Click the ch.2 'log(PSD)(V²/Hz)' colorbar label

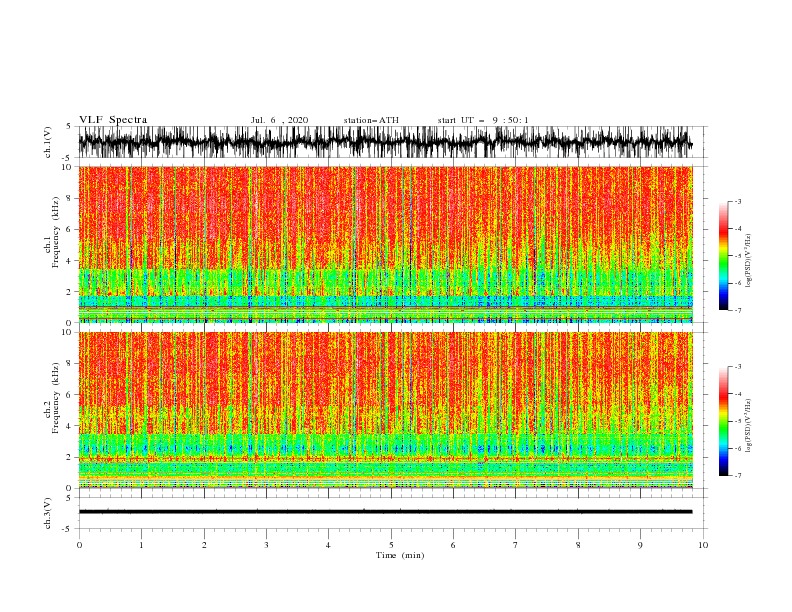point(749,425)
